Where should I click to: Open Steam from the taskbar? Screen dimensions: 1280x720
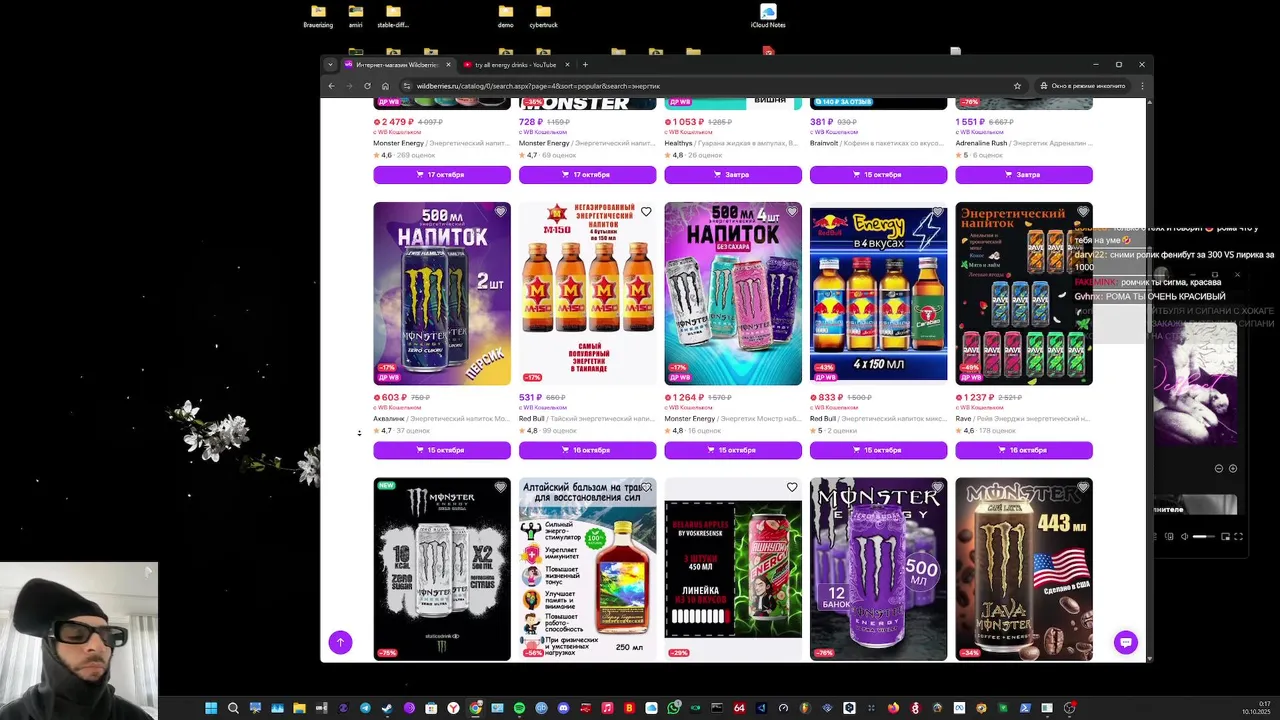point(387,708)
